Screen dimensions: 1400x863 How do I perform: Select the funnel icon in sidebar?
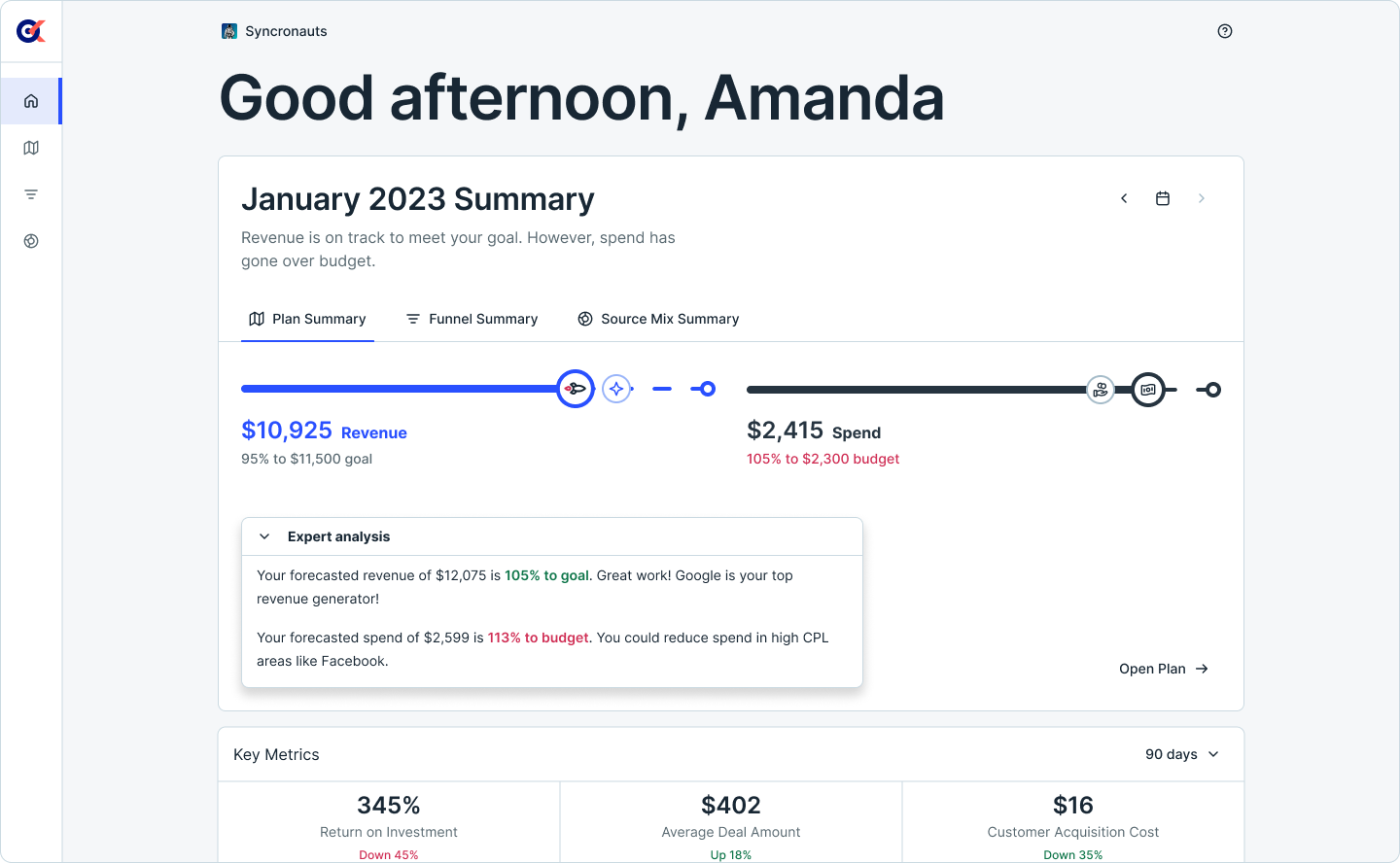[x=31, y=194]
